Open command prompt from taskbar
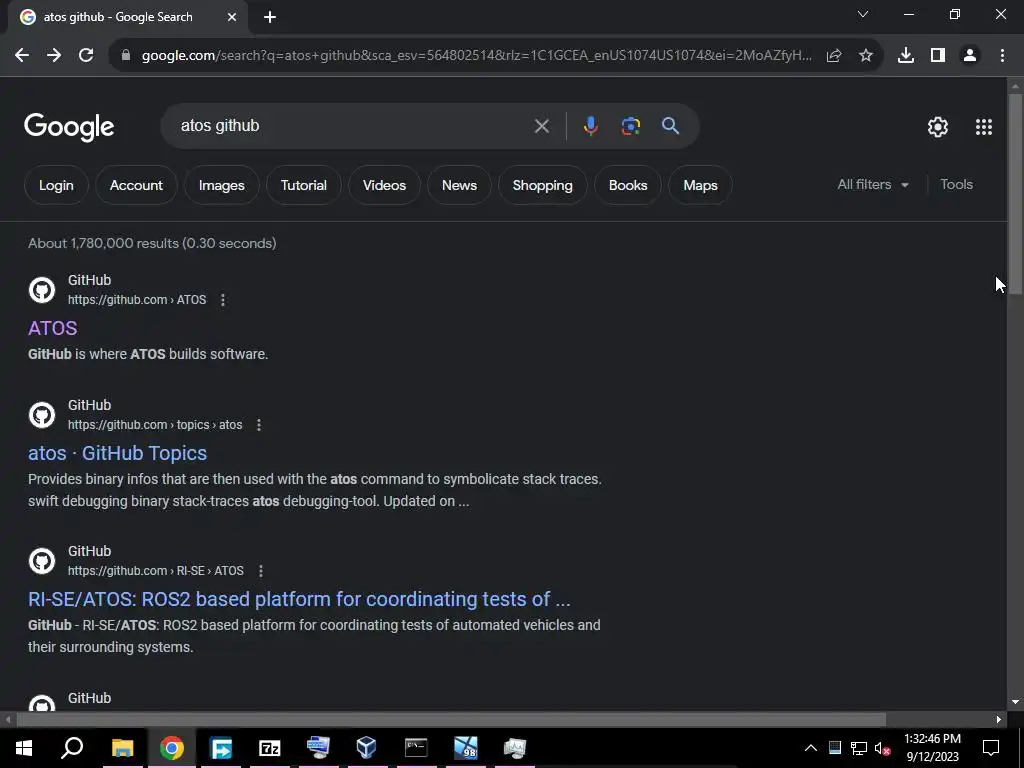Viewport: 1024px width, 768px height. (x=416, y=748)
